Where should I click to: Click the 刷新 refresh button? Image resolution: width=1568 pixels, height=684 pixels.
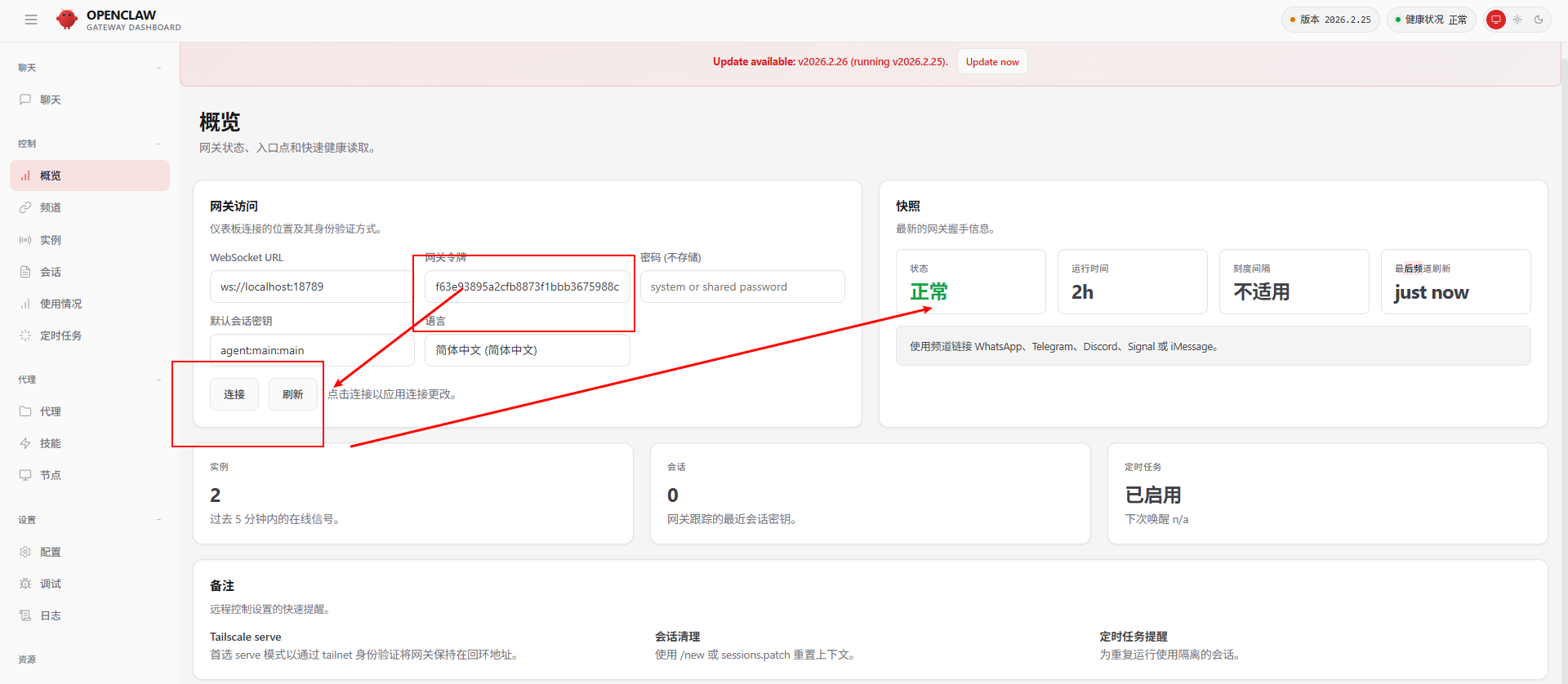point(293,394)
